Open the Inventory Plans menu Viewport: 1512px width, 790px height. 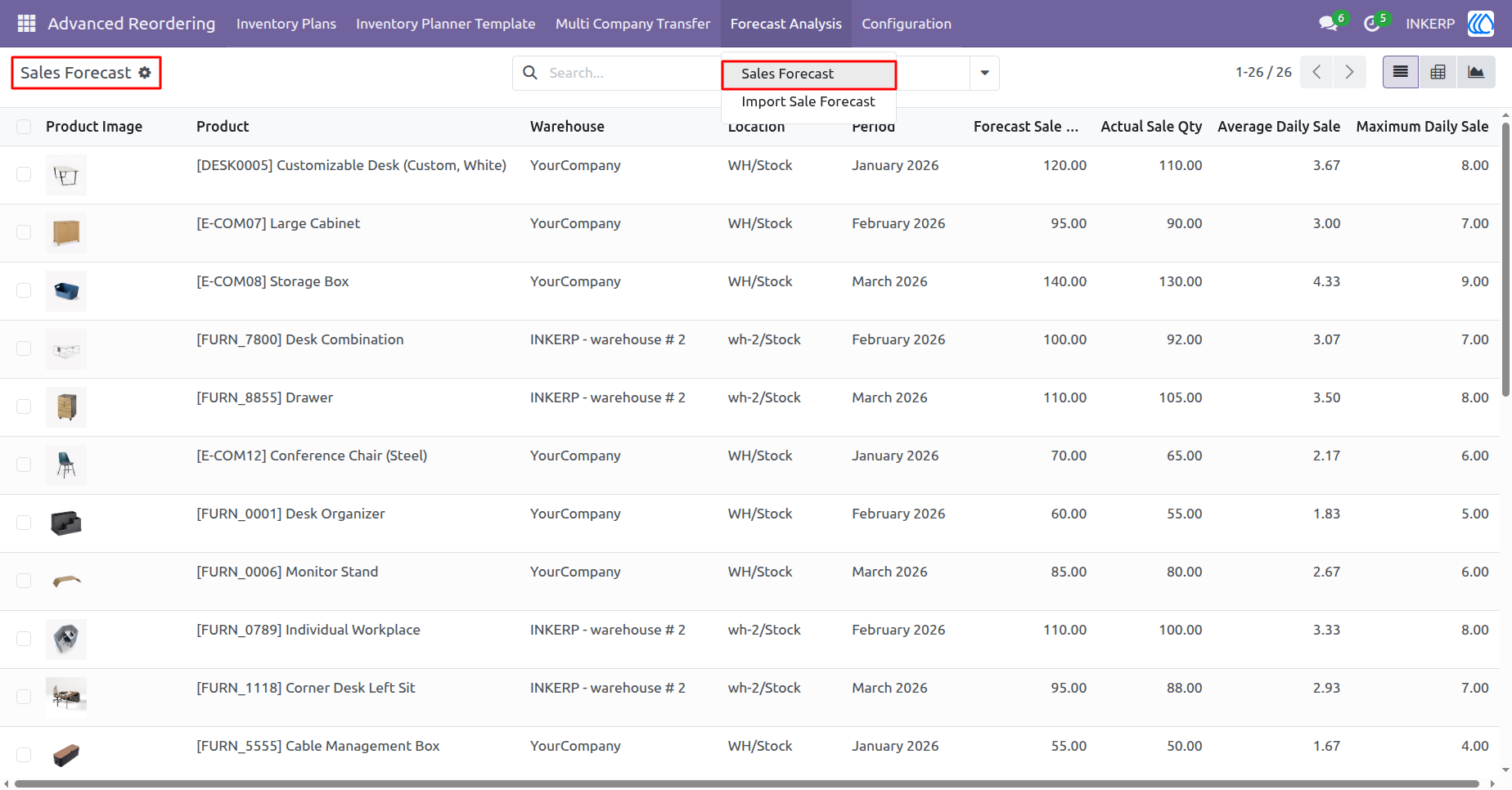point(286,24)
